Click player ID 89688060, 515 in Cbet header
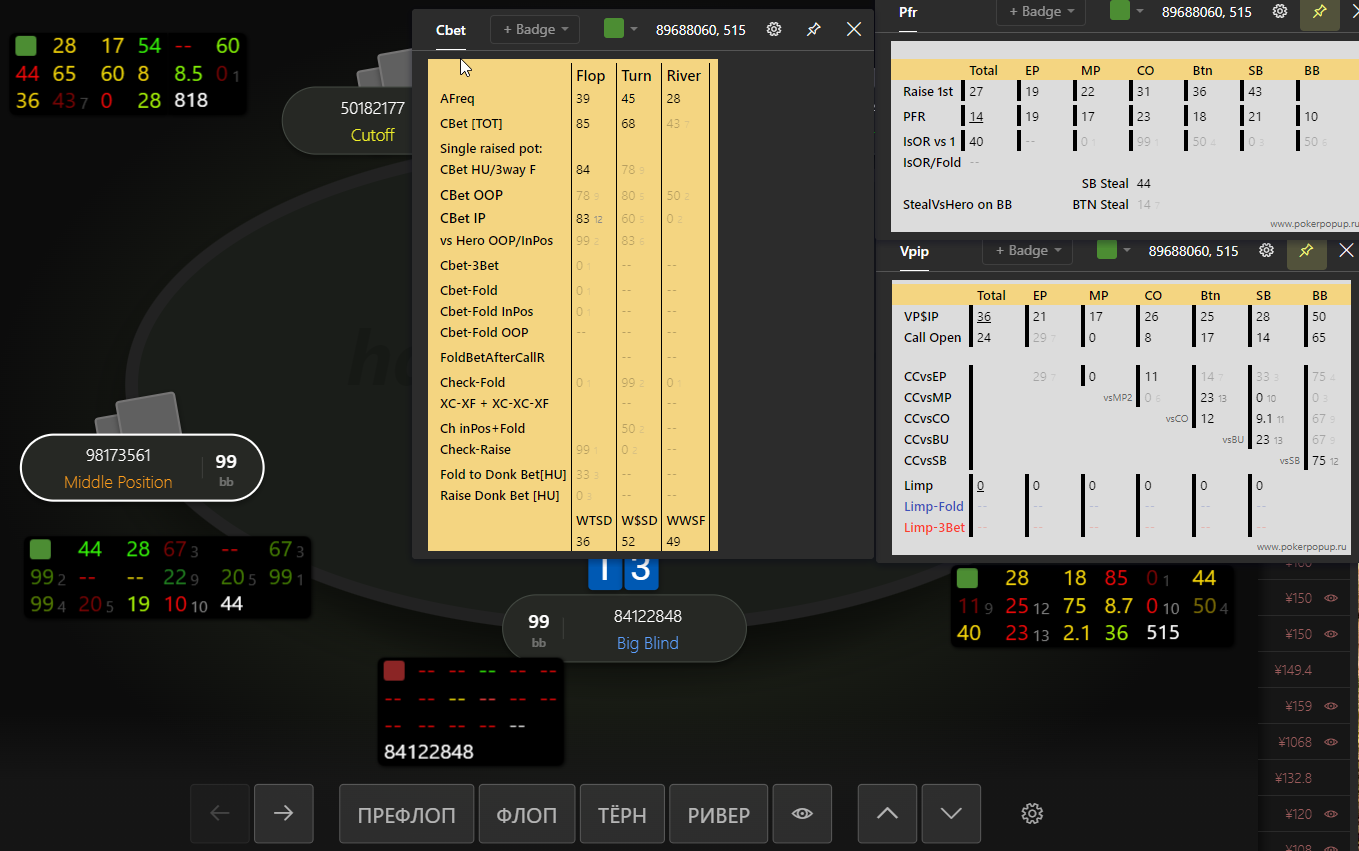This screenshot has width=1359, height=851. 701,30
